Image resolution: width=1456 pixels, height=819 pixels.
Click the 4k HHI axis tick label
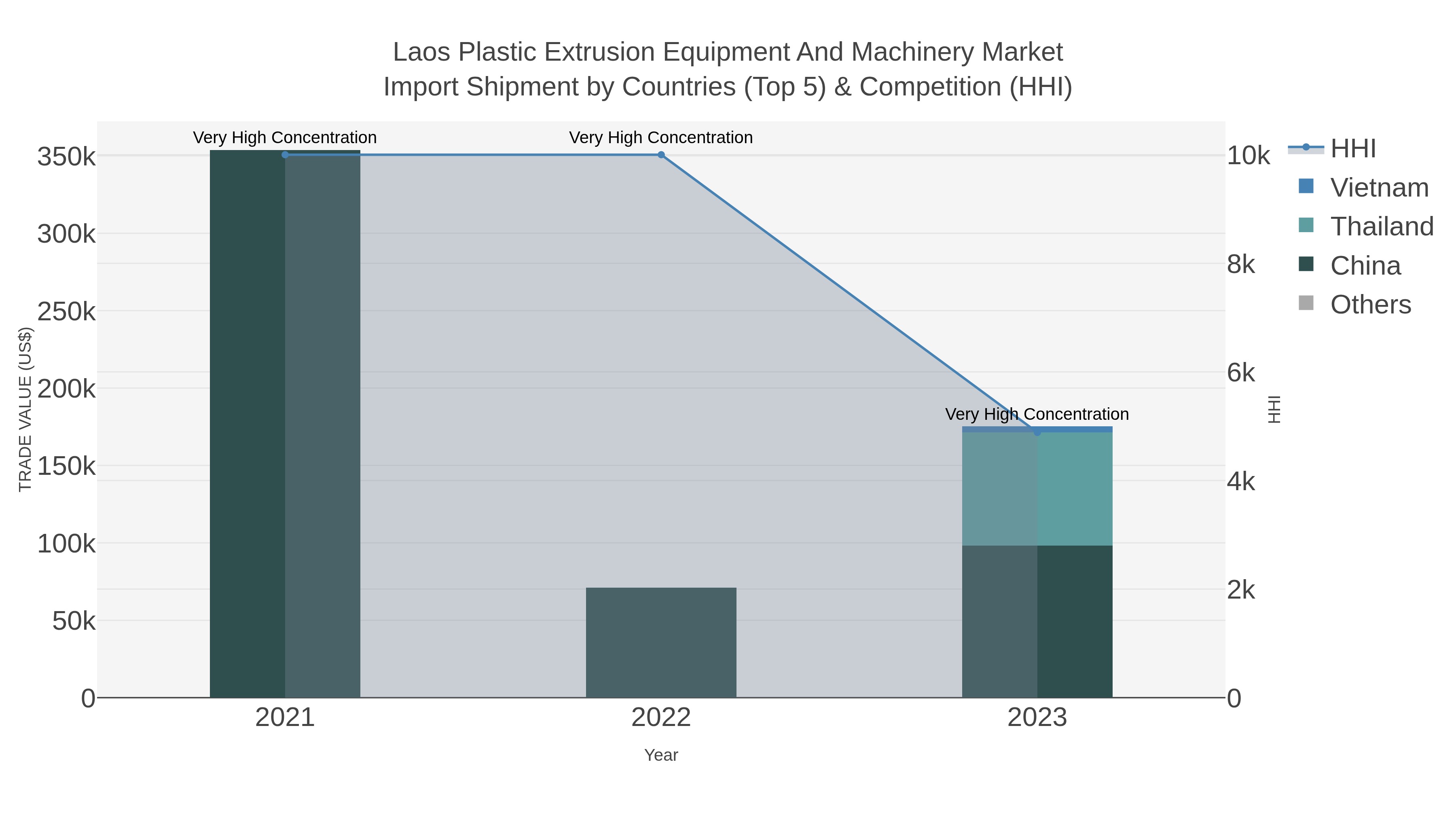tap(1241, 482)
